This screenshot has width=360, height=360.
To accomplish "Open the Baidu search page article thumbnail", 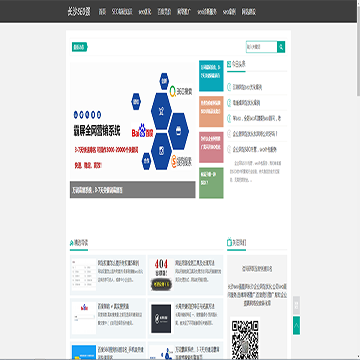I will (x=84, y=318).
